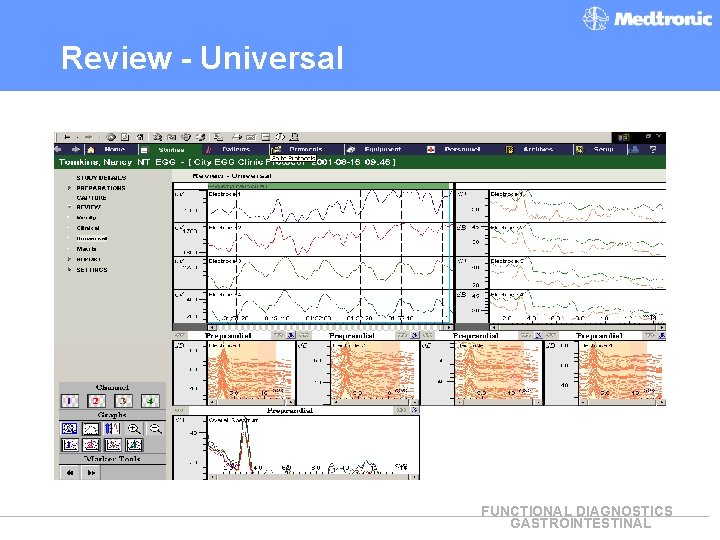Jump to previous marker with rewind button
Screen dimensions: 720x540
[70, 472]
